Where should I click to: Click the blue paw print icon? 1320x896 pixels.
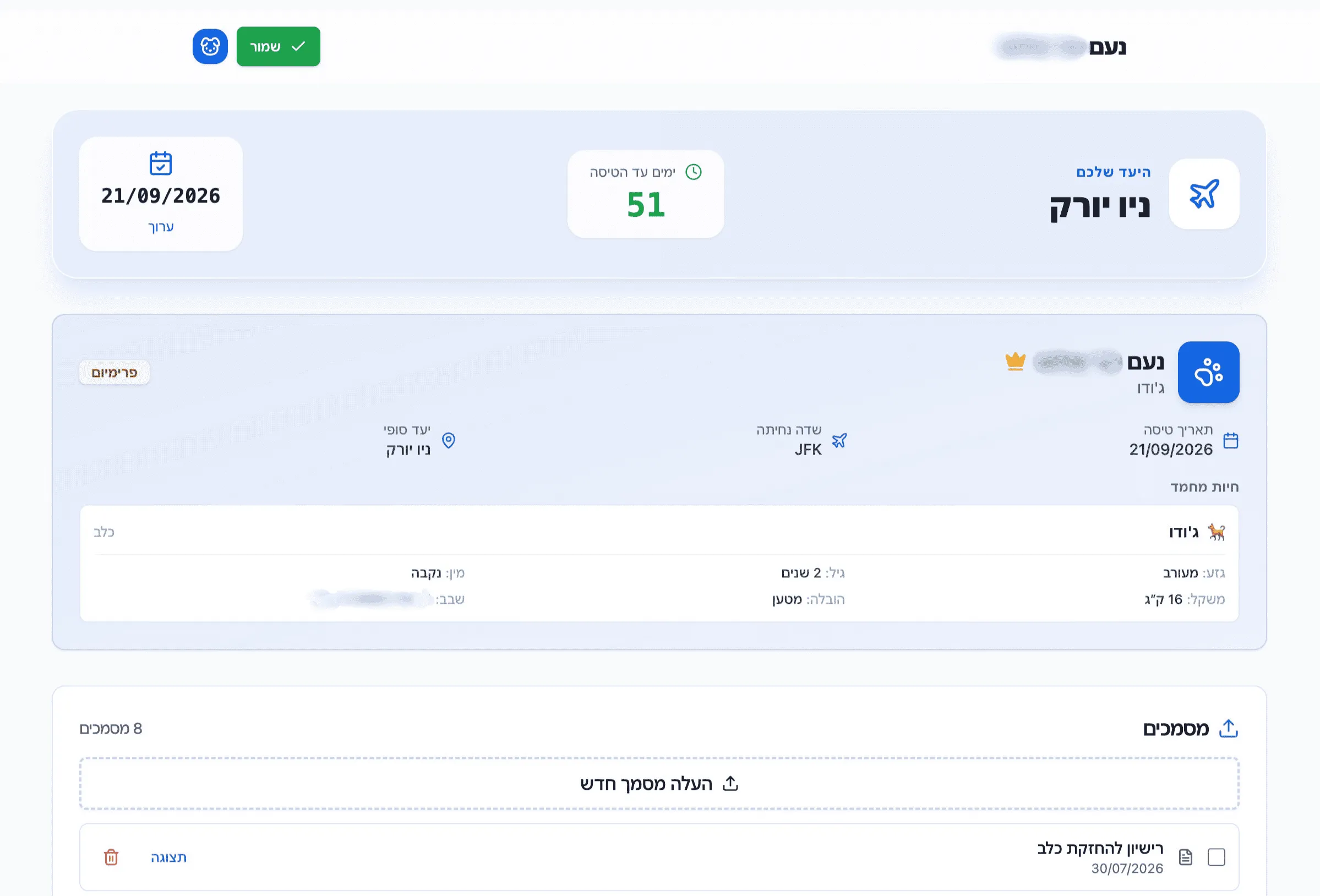[1209, 373]
